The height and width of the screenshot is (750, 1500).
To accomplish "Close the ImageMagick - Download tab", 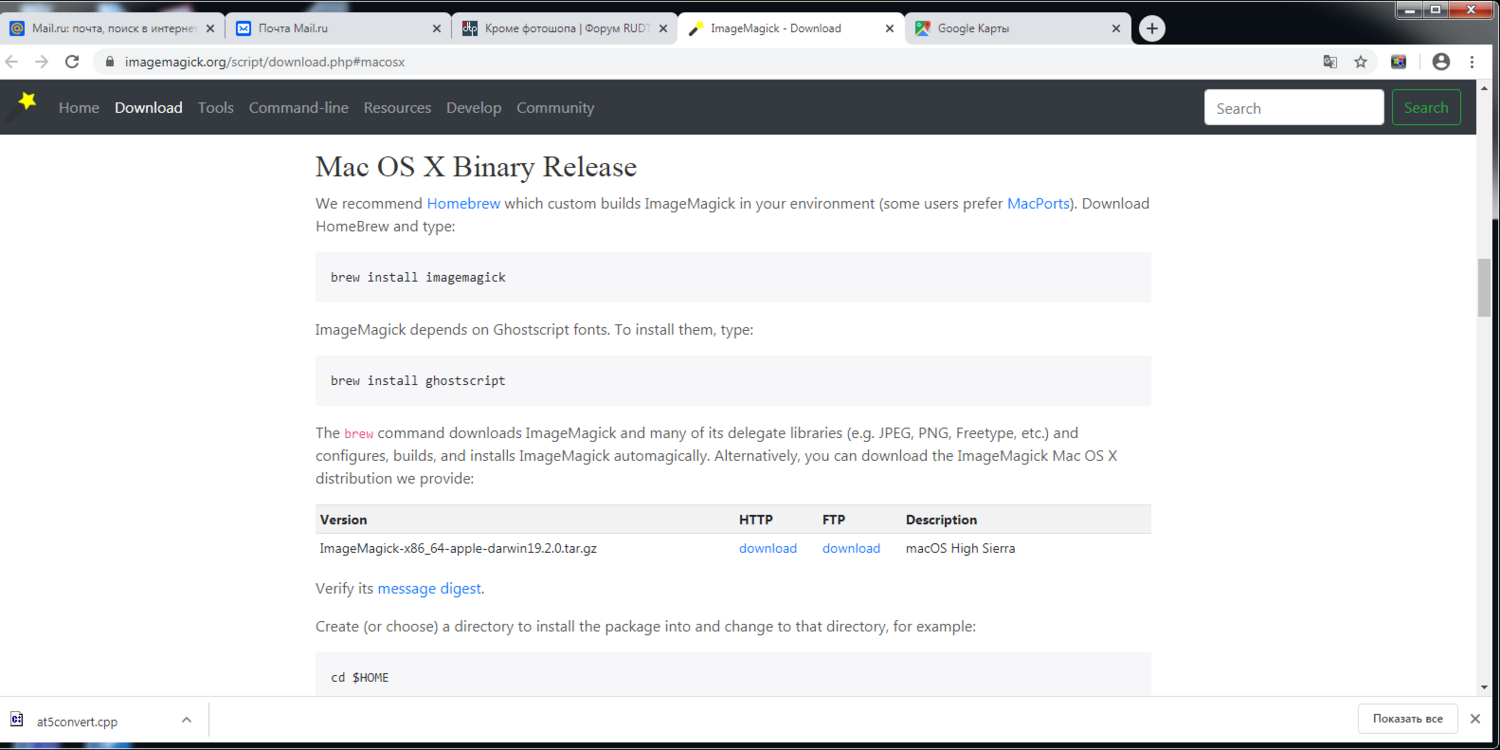I will pyautogui.click(x=890, y=29).
